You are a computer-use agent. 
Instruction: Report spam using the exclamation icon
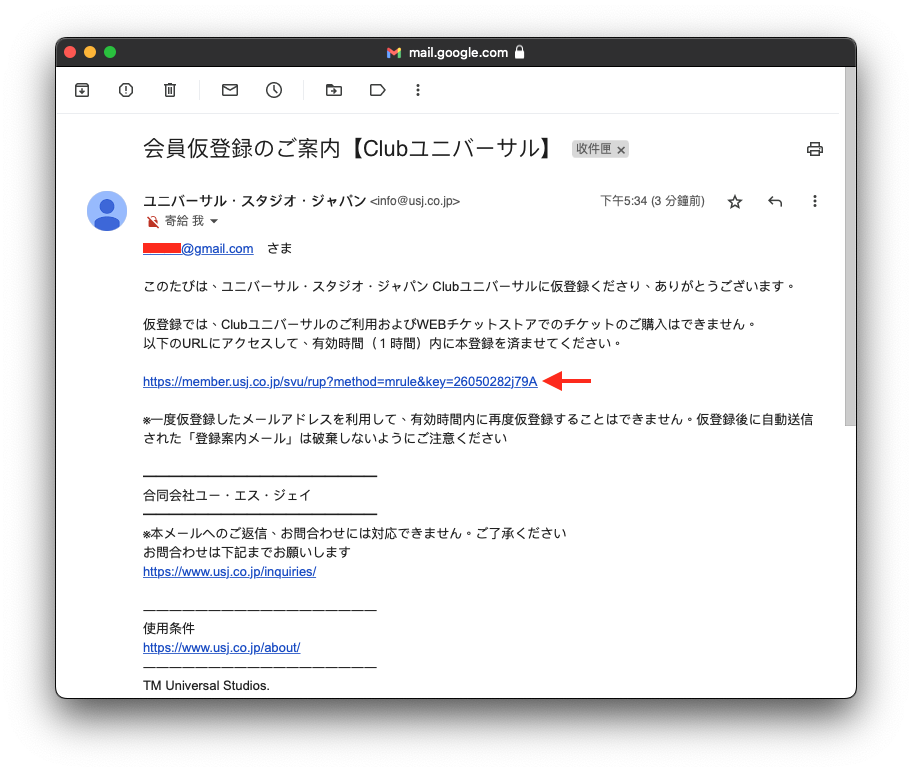tap(126, 90)
